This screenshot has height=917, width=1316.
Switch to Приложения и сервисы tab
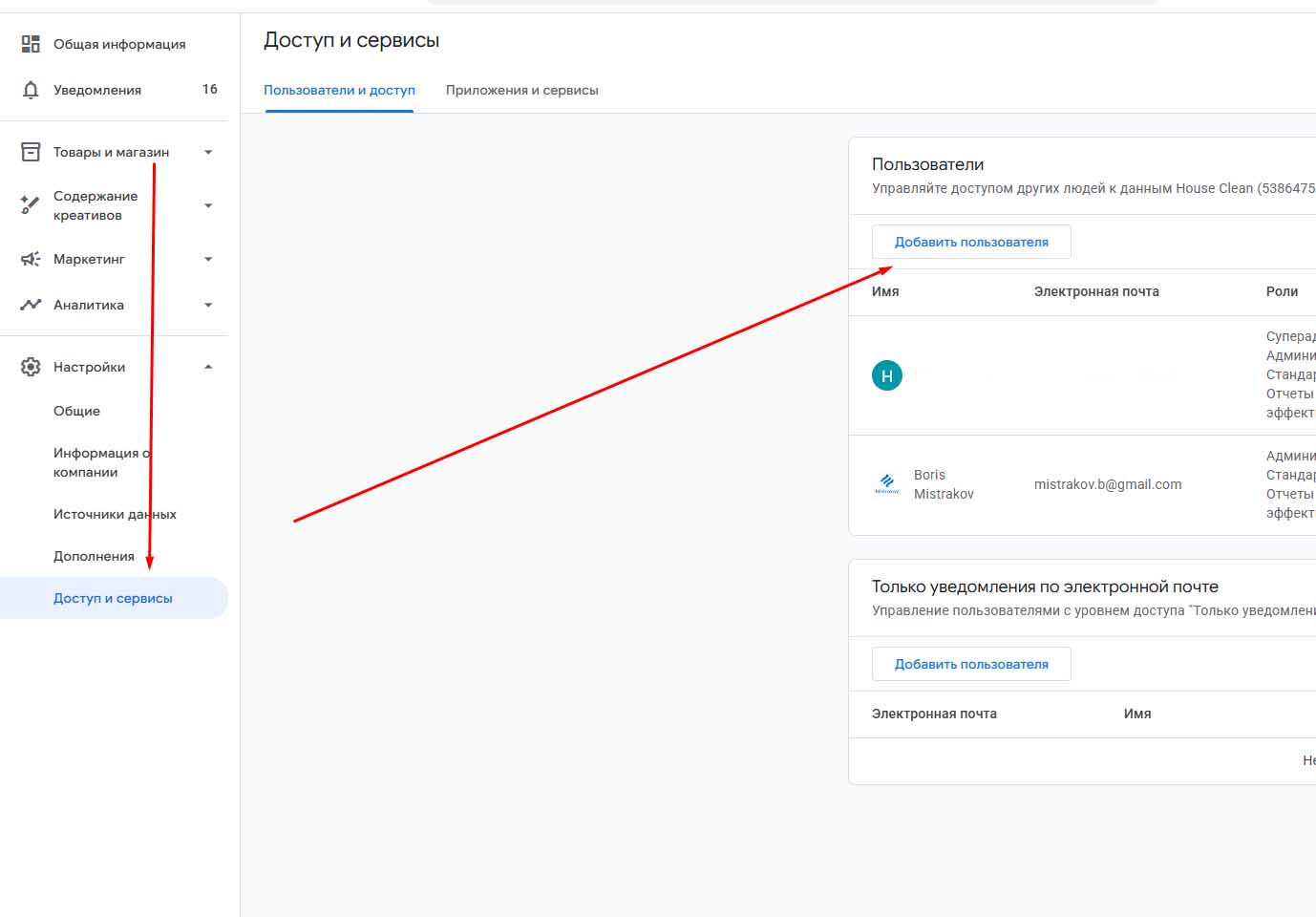pyautogui.click(x=521, y=90)
